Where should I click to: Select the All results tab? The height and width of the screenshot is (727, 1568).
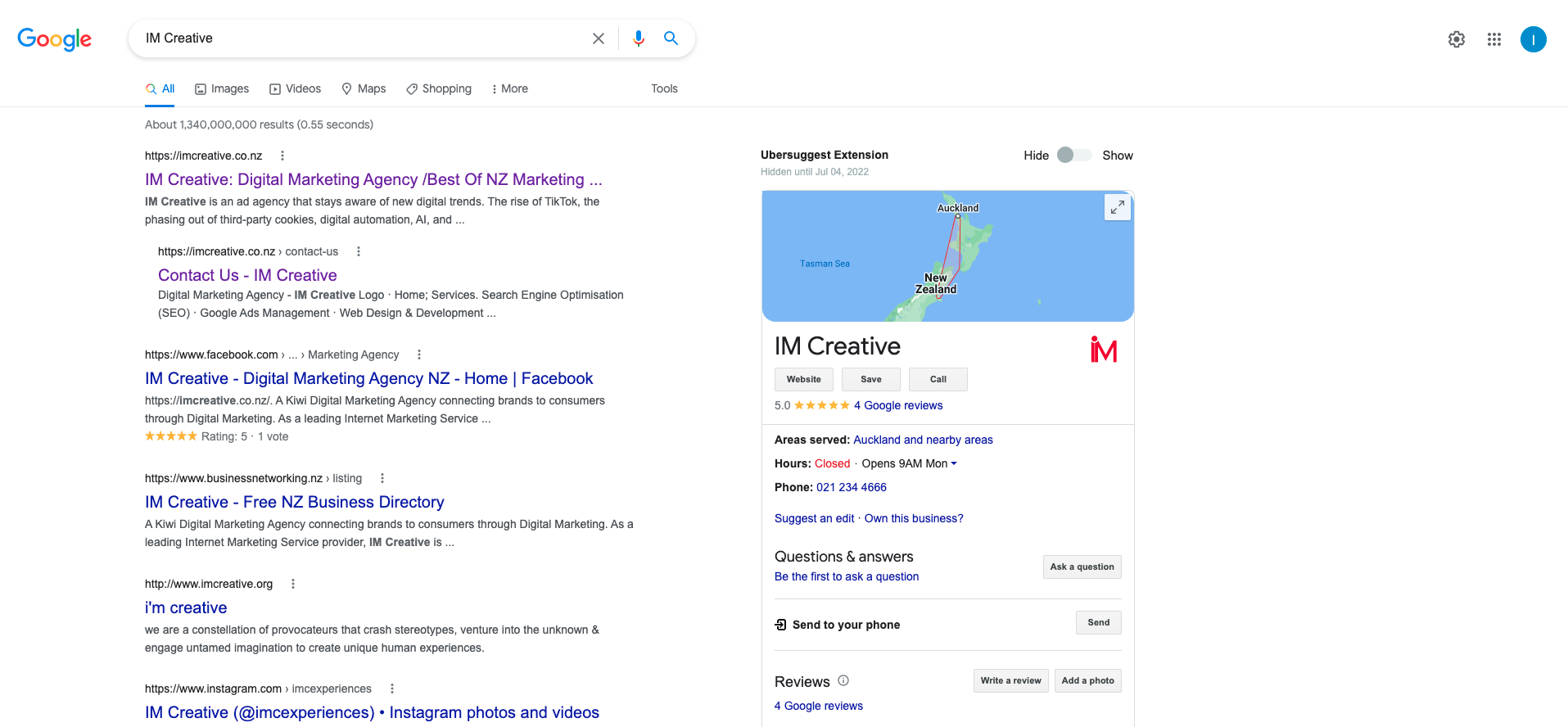160,88
